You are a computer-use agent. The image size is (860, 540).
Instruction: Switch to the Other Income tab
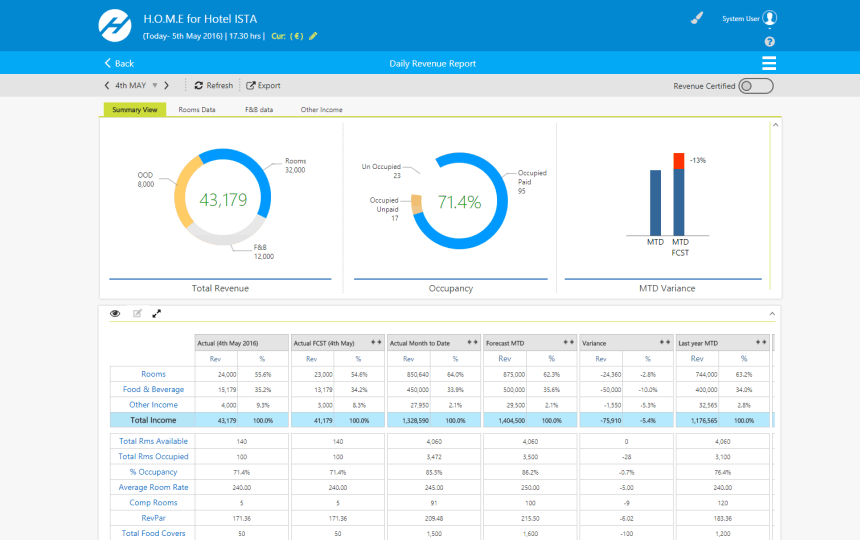321,110
